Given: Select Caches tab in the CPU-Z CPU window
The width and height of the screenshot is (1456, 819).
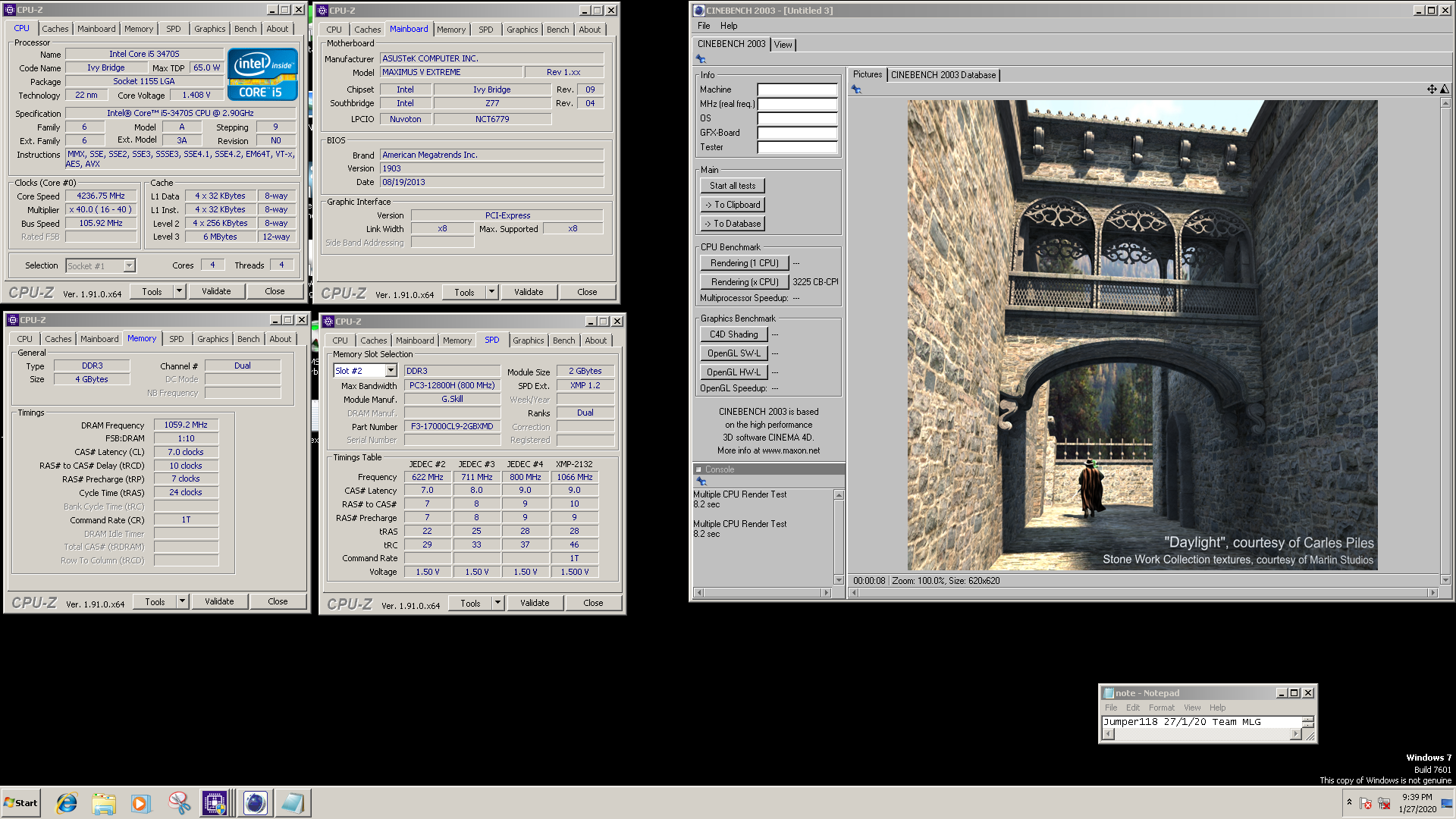Looking at the screenshot, I should (x=55, y=29).
